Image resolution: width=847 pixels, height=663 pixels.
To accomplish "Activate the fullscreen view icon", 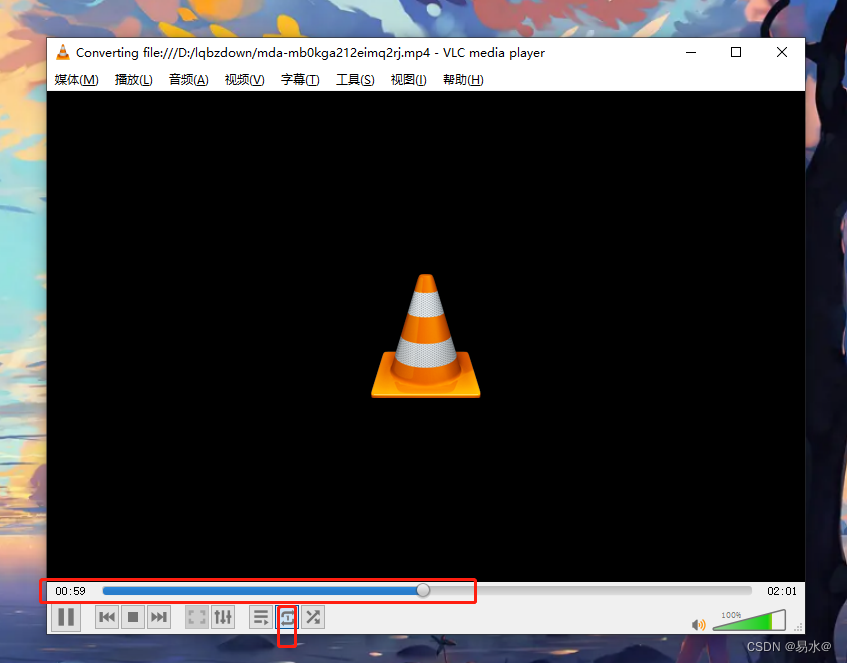I will tap(196, 617).
